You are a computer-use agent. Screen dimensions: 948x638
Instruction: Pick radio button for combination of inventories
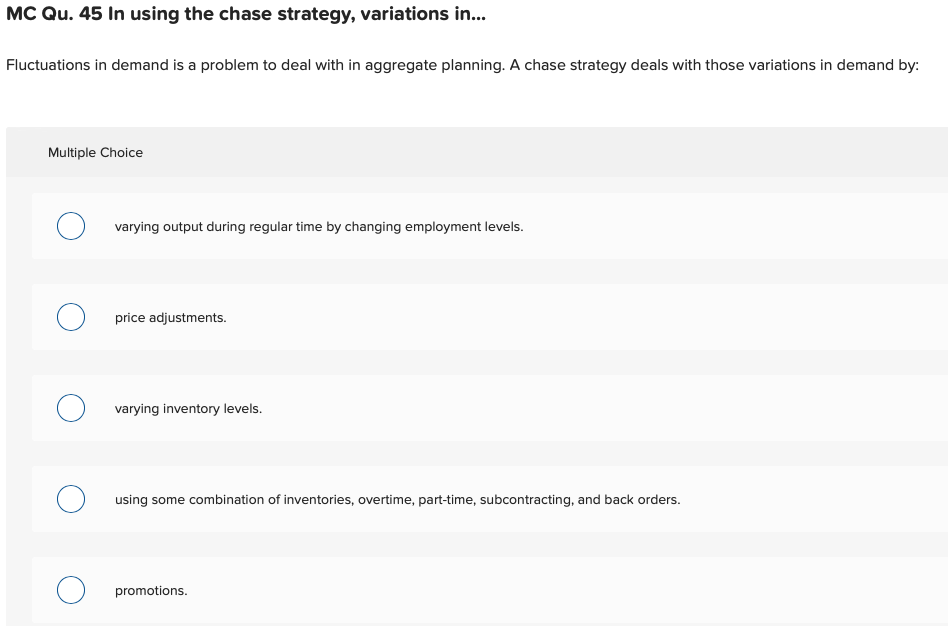(70, 499)
